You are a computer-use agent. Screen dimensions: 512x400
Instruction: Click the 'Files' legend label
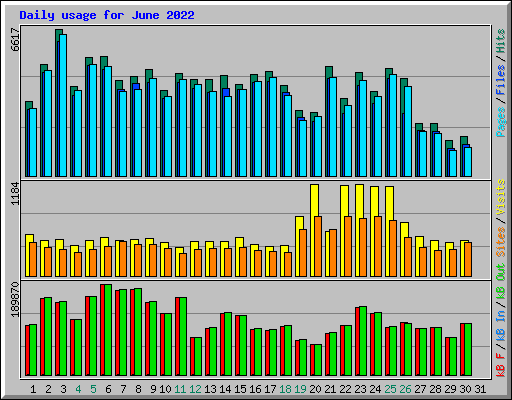tap(501, 80)
